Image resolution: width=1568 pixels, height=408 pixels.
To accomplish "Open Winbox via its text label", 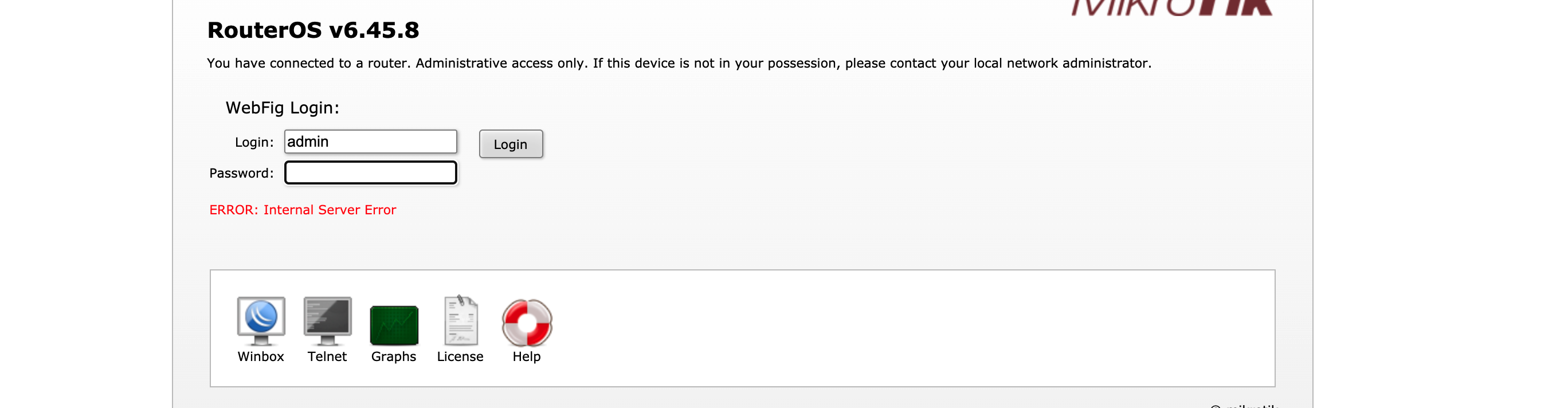I will (x=262, y=357).
